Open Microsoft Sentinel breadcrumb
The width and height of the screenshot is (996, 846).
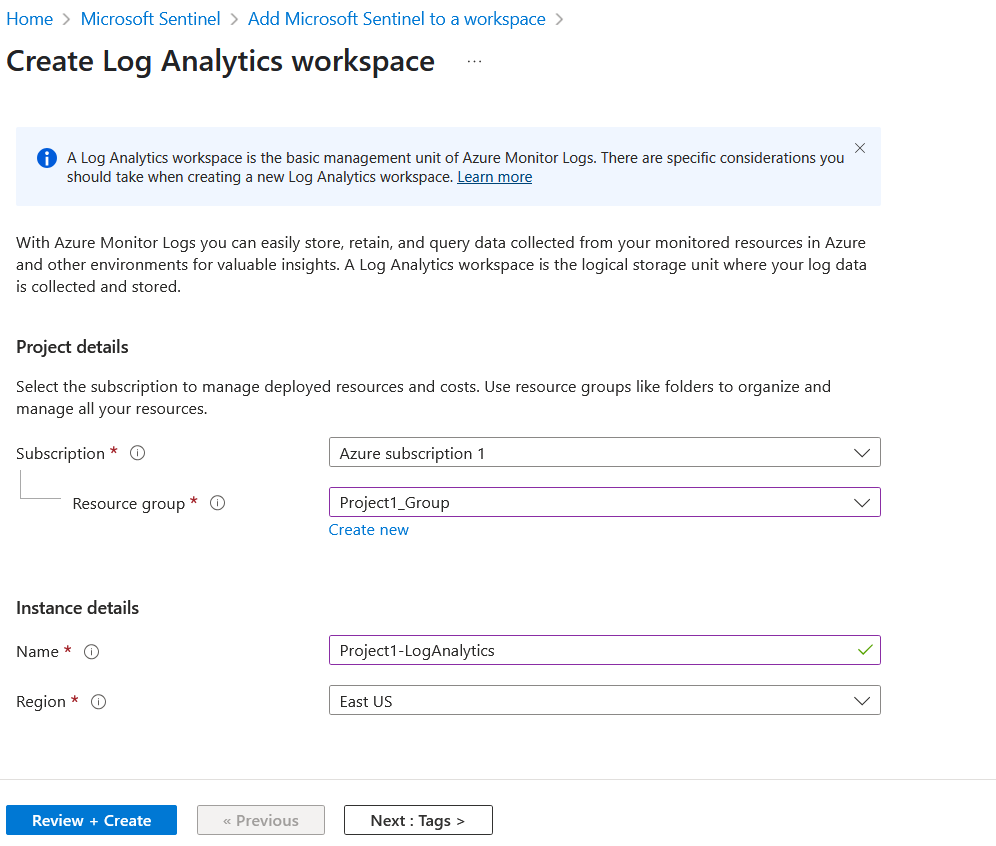pos(150,19)
